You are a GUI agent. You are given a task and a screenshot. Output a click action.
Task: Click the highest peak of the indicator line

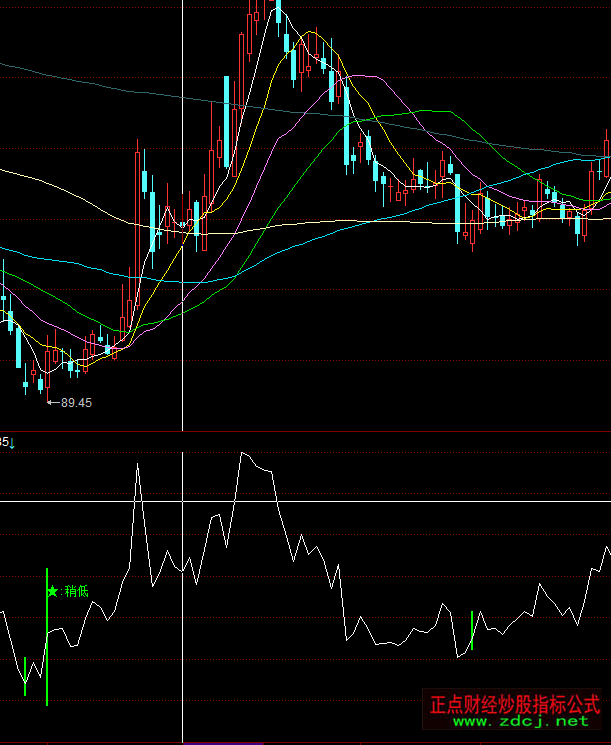(x=242, y=453)
